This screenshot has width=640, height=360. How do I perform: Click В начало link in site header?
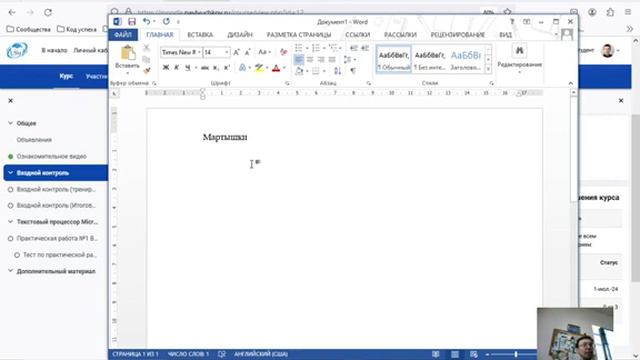click(x=54, y=50)
